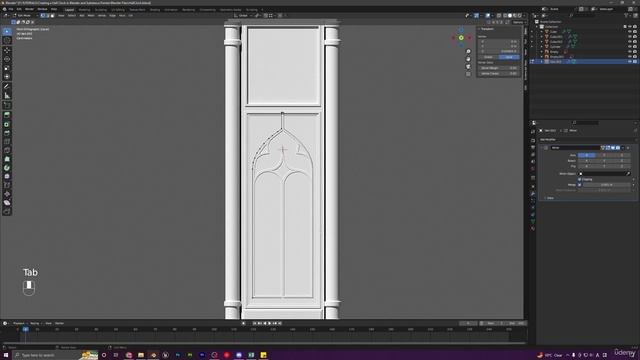Image resolution: width=640 pixels, height=360 pixels.
Task: Switch to the Modeling workspace tab
Action: click(x=84, y=9)
